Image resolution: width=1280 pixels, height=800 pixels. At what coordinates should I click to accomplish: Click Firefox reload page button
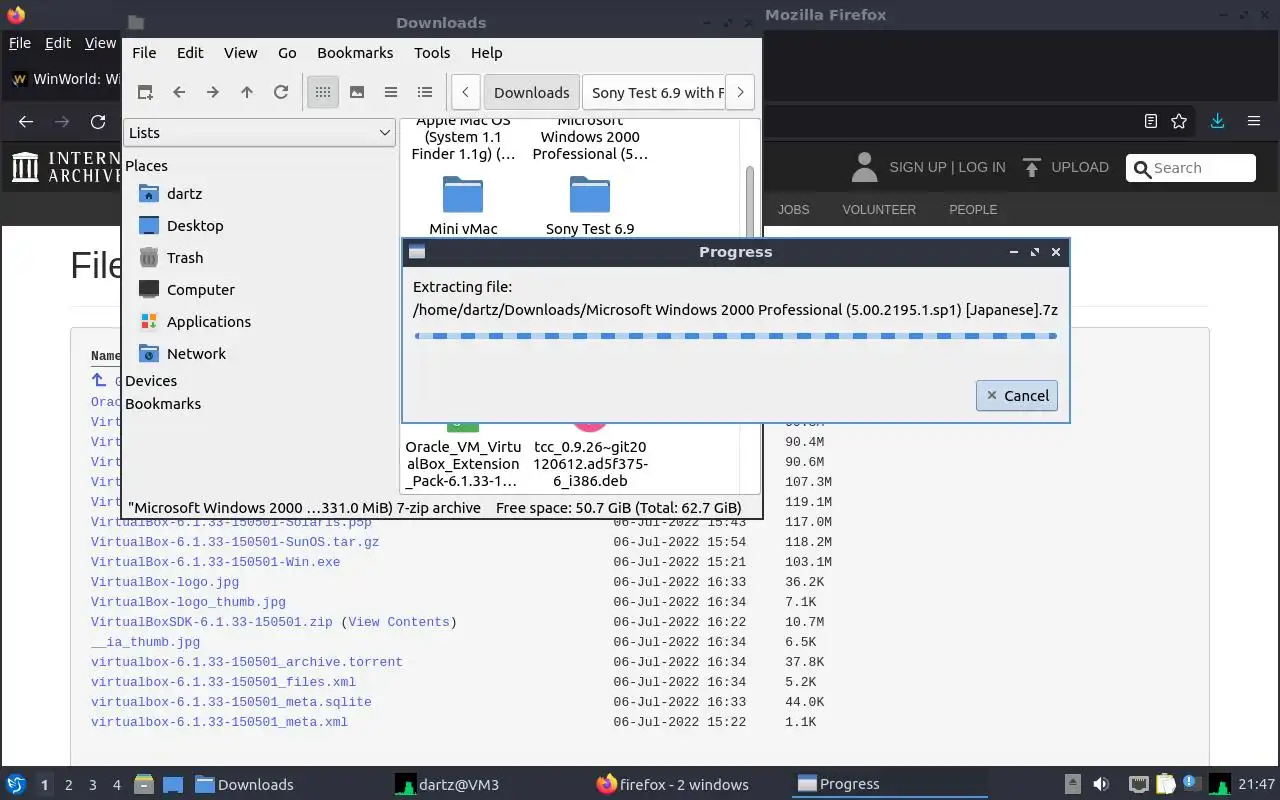tap(98, 121)
